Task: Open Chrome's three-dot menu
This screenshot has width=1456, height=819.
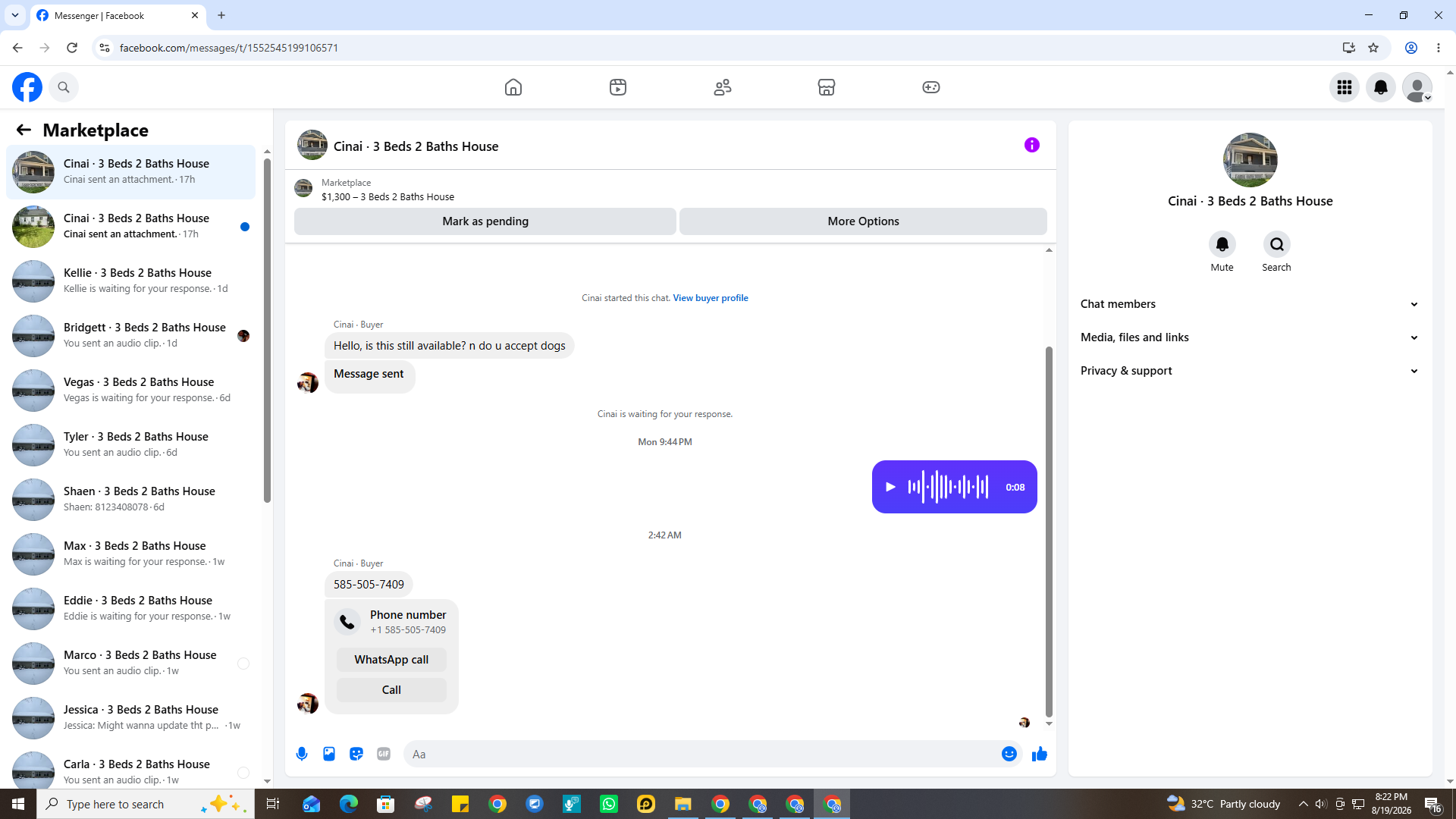Action: 1439,48
